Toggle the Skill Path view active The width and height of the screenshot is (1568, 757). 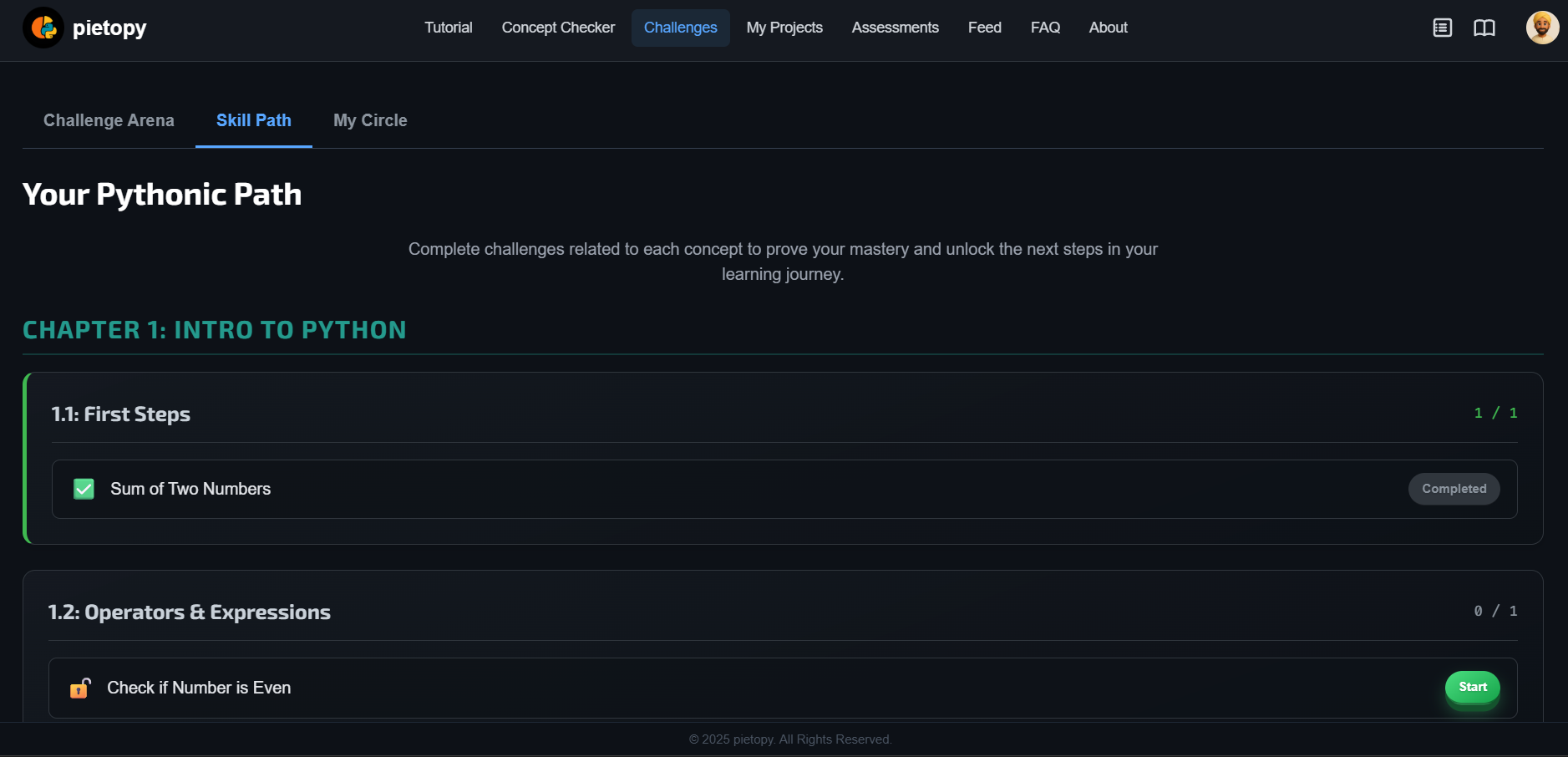[x=253, y=120]
